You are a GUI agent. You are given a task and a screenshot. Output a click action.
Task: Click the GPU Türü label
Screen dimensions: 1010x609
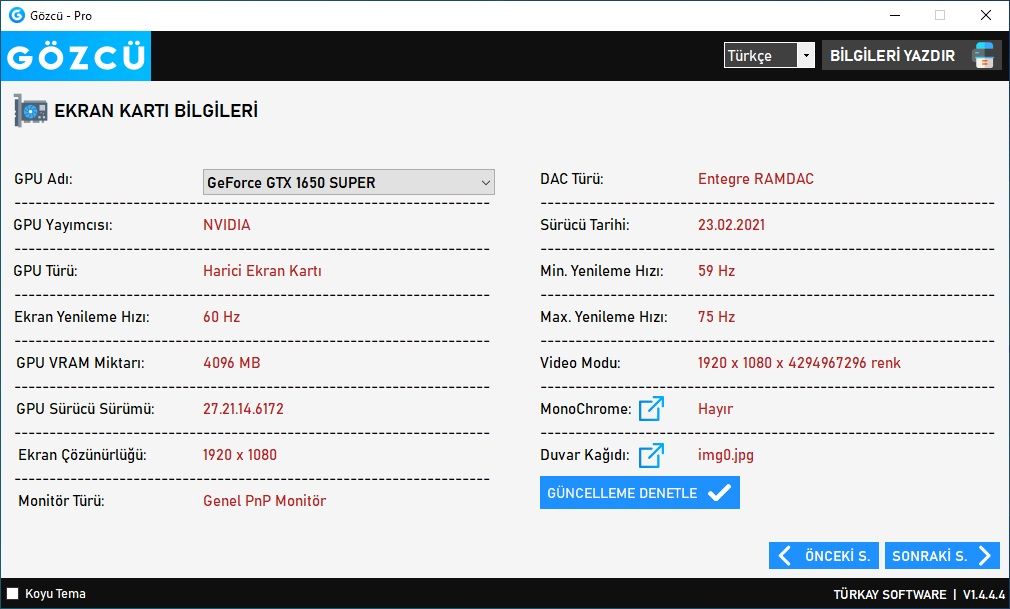click(x=46, y=271)
